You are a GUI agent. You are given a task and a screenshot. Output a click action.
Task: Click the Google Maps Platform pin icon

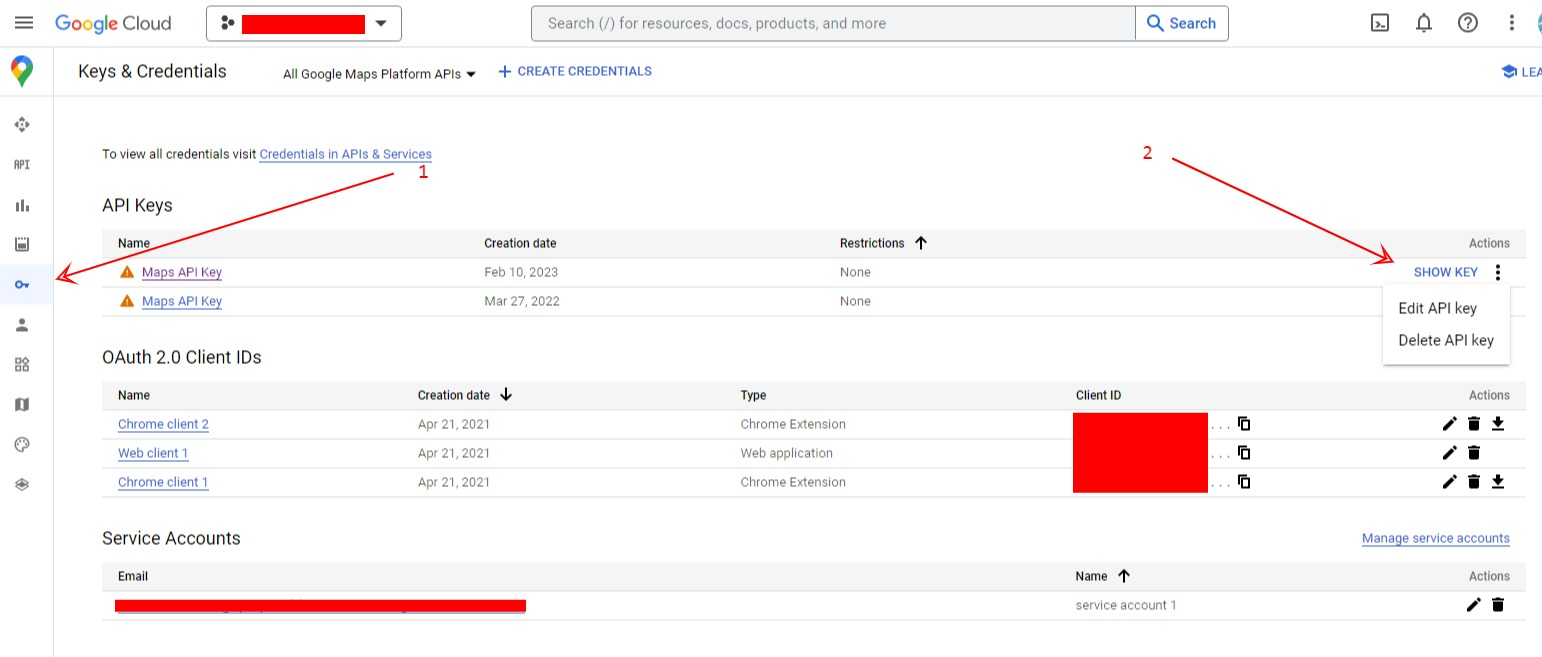point(22,71)
